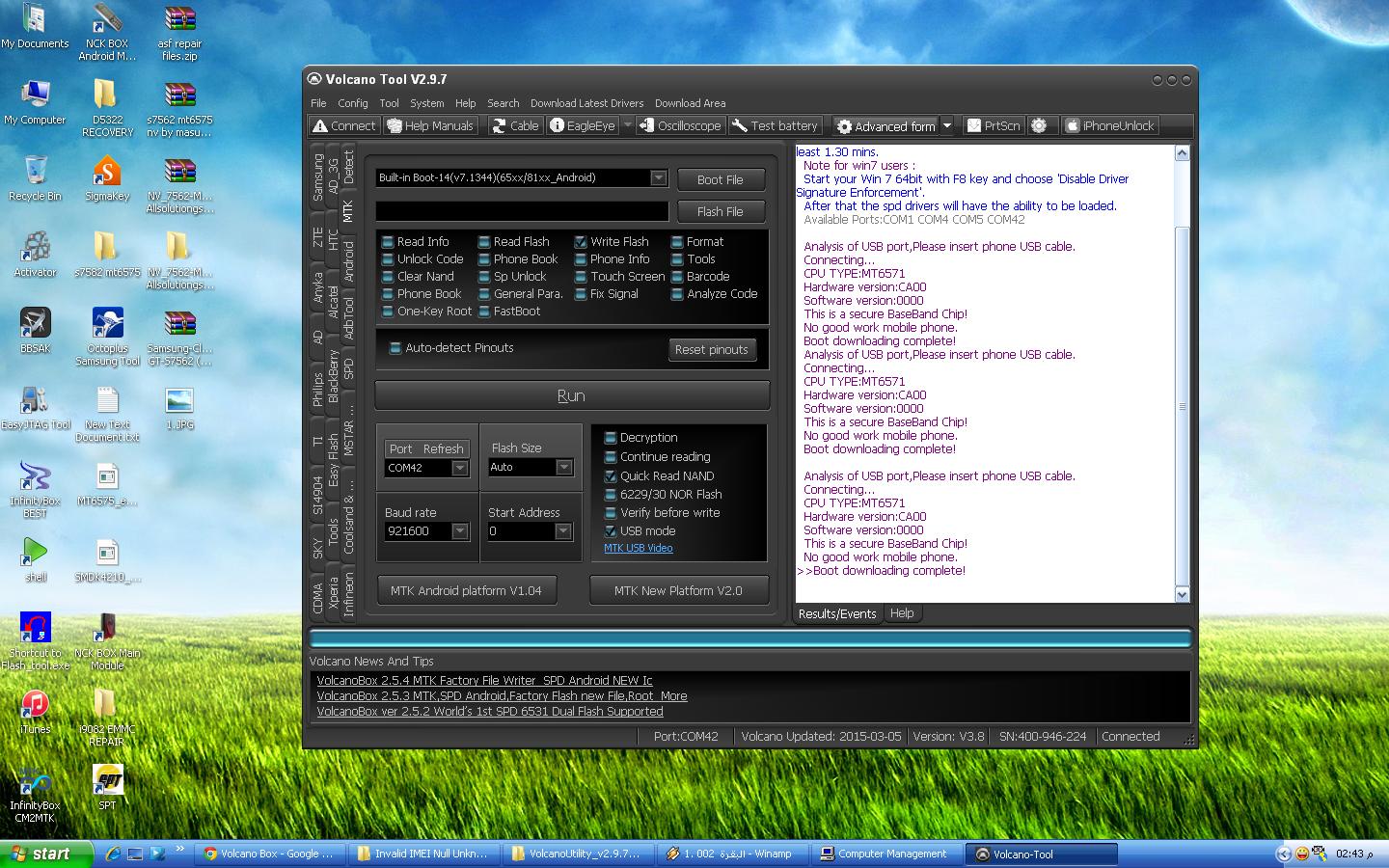Click the Windows Start button
The height and width of the screenshot is (868, 1389).
point(47,854)
